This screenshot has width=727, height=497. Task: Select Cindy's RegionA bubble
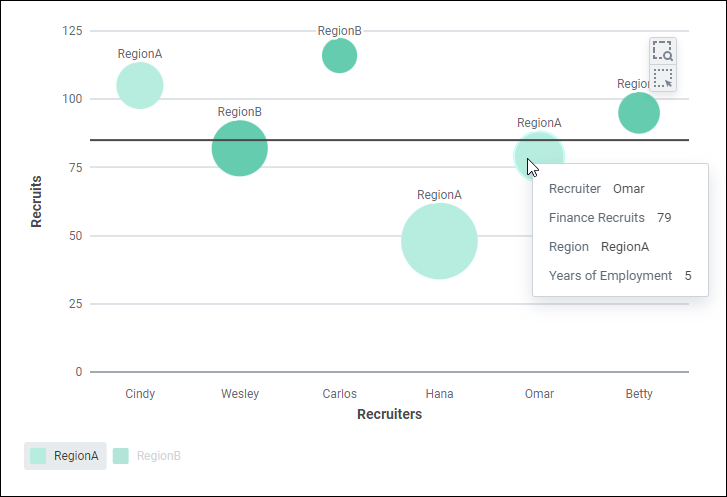(140, 86)
